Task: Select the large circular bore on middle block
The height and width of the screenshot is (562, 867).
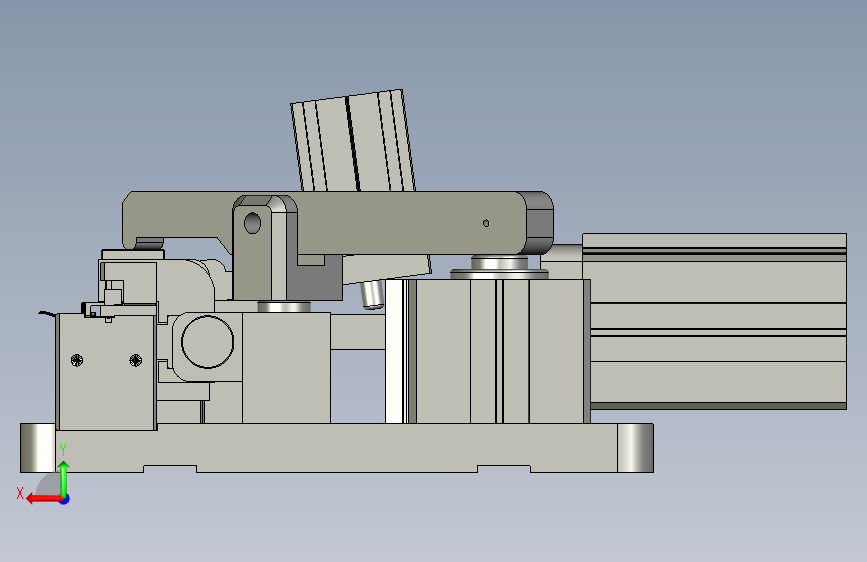Action: [x=207, y=342]
